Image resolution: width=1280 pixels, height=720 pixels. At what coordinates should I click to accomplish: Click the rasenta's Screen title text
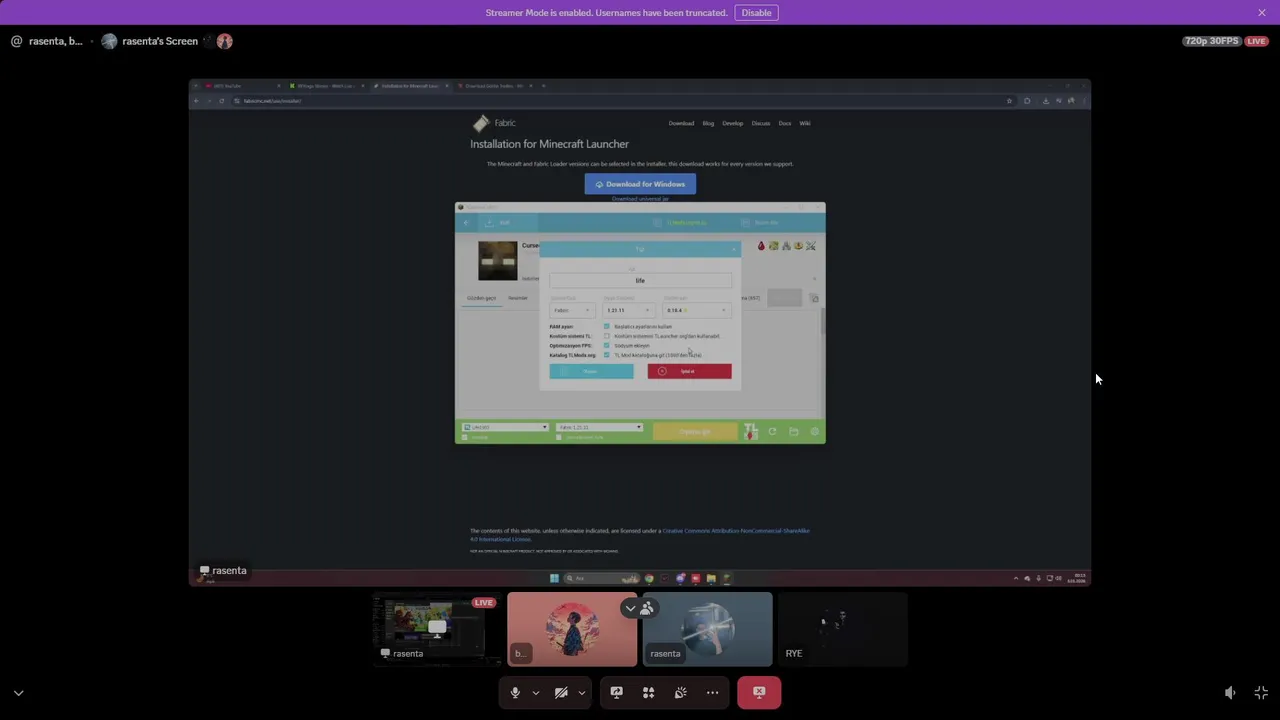click(160, 41)
